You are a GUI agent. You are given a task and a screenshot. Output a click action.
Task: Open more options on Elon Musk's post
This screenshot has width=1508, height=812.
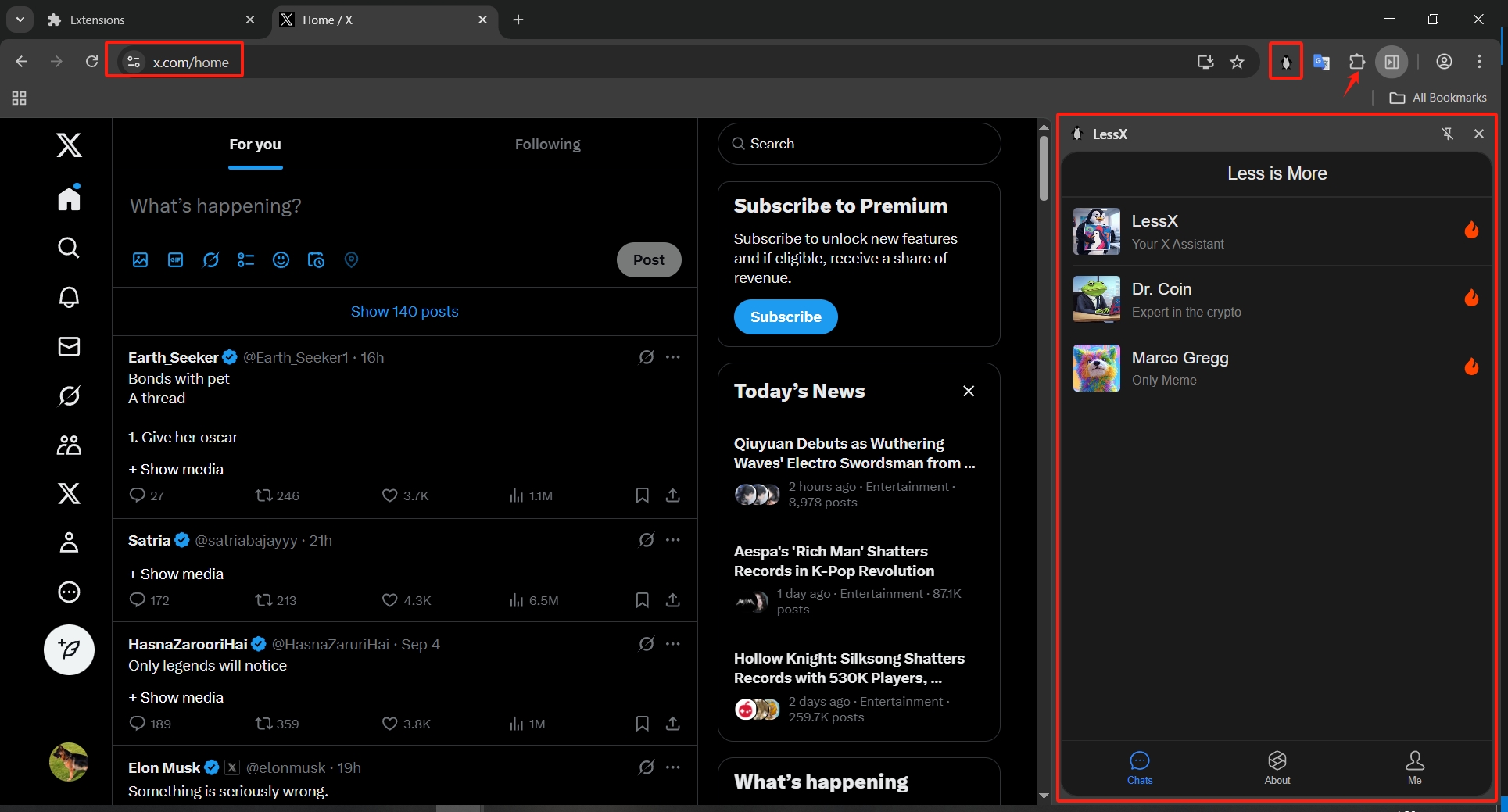click(x=674, y=767)
